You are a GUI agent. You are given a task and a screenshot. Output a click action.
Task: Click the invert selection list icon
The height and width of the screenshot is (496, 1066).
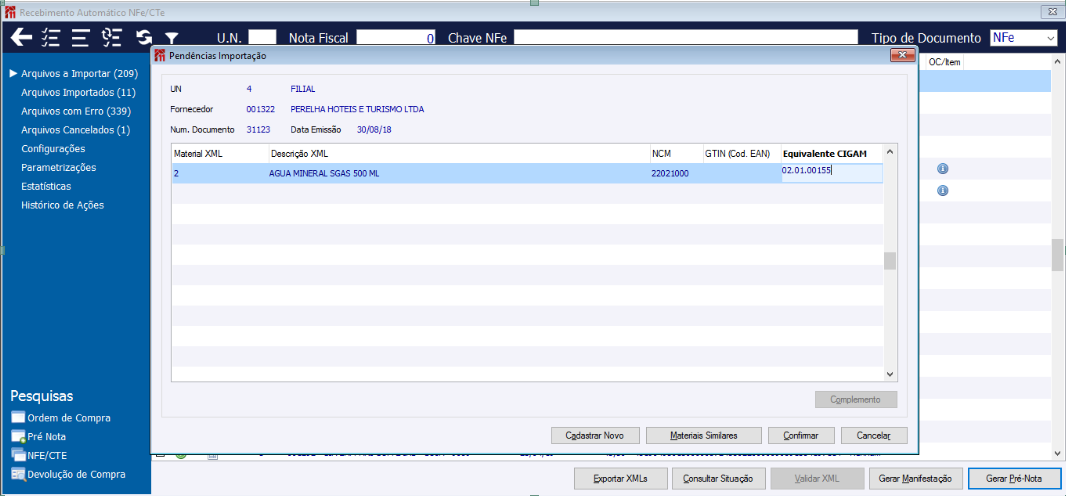(111, 37)
